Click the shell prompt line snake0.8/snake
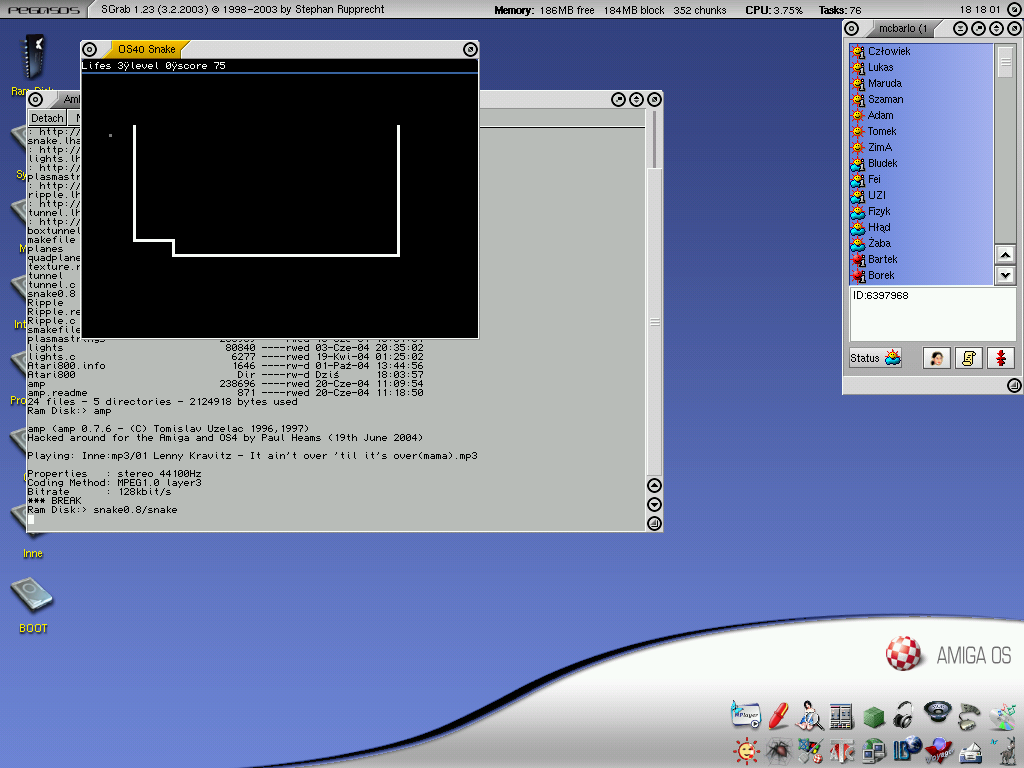1024x768 pixels. click(x=102, y=509)
